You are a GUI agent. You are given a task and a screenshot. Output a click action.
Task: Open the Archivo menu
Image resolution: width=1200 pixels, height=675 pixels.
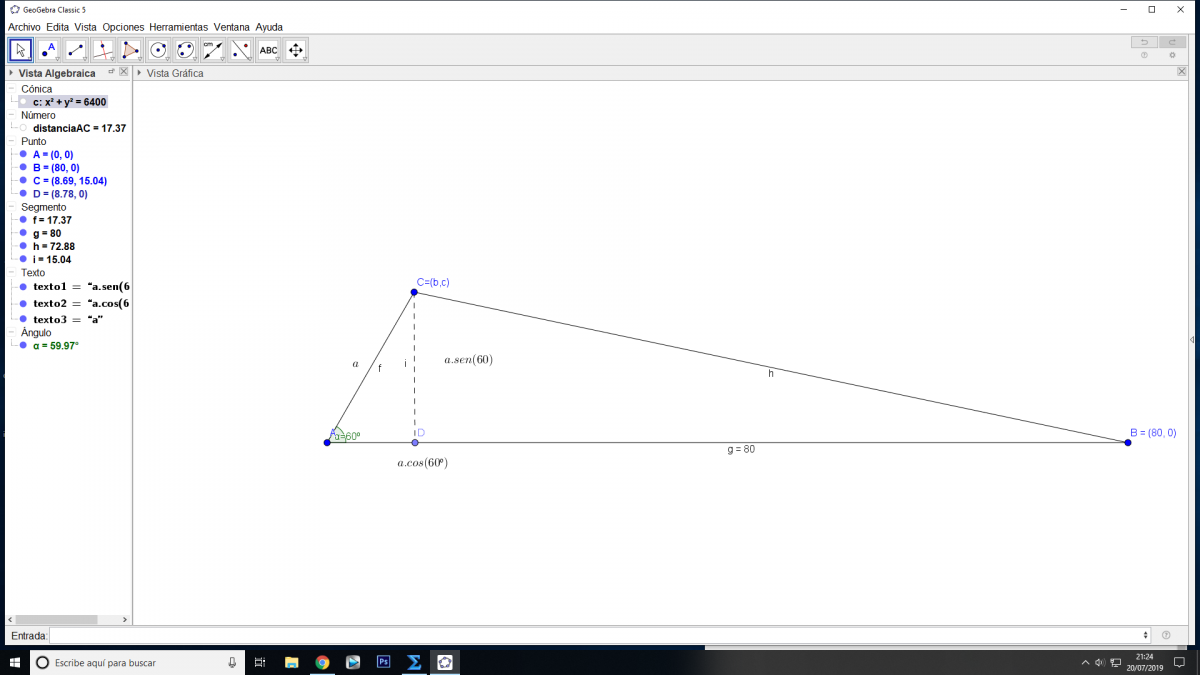click(x=24, y=27)
